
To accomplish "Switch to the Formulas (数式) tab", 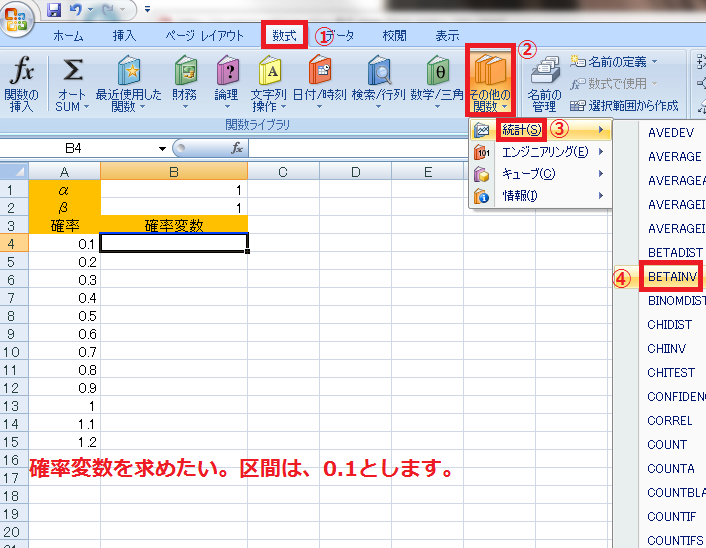I will pyautogui.click(x=285, y=35).
